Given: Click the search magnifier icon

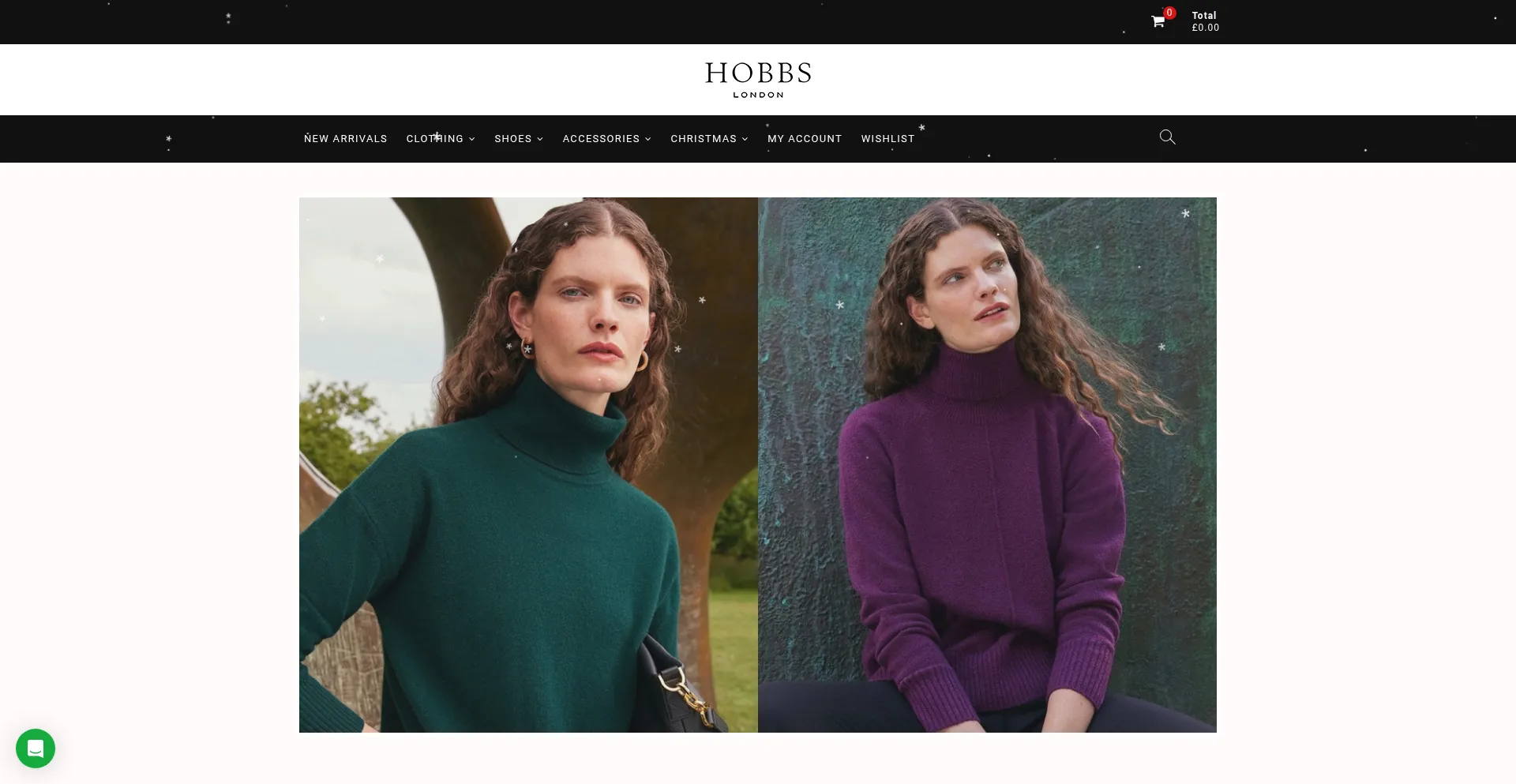Looking at the screenshot, I should point(1167,137).
